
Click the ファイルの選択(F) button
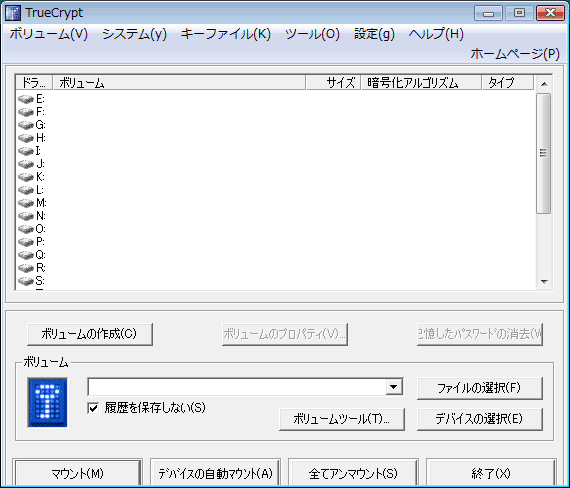(479, 388)
